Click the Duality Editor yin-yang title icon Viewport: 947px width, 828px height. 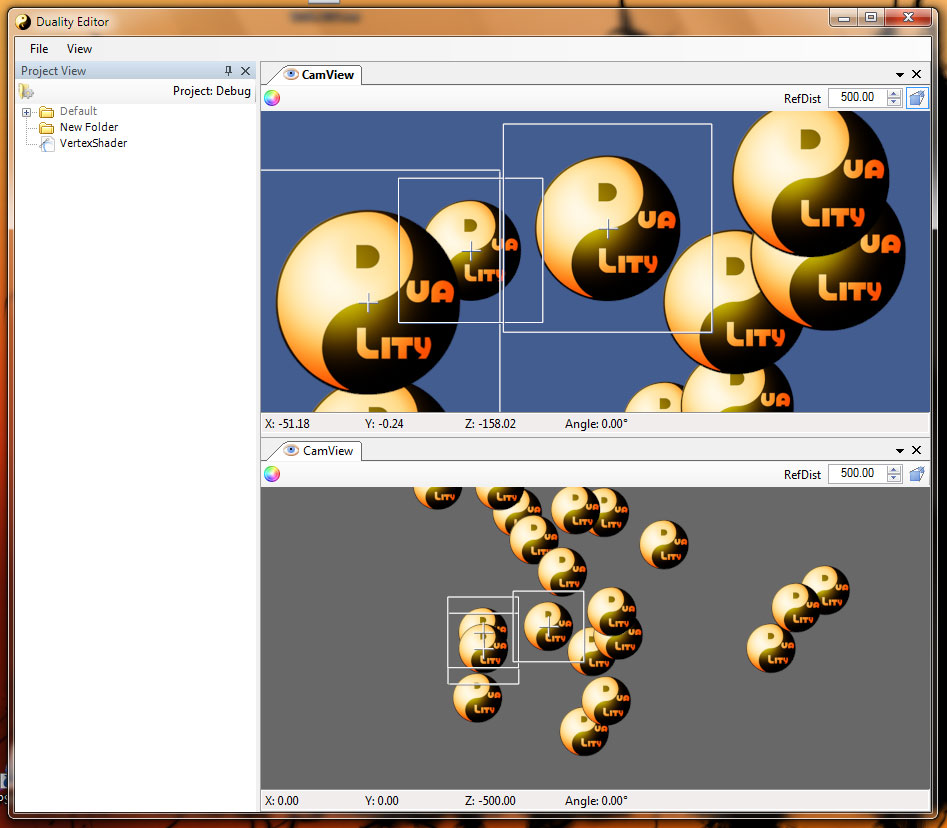tap(23, 22)
